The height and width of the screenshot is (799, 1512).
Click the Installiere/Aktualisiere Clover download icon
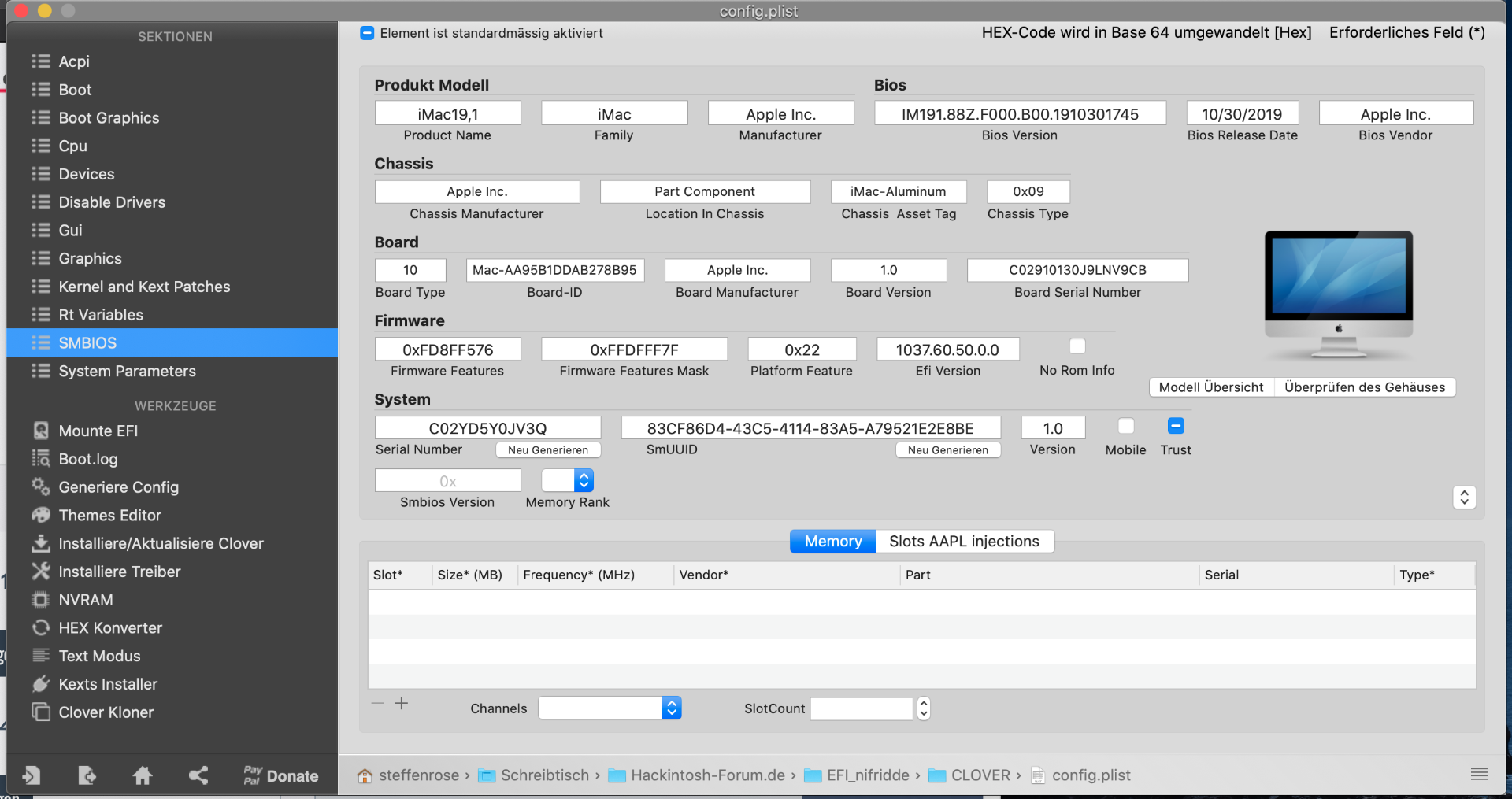(41, 543)
